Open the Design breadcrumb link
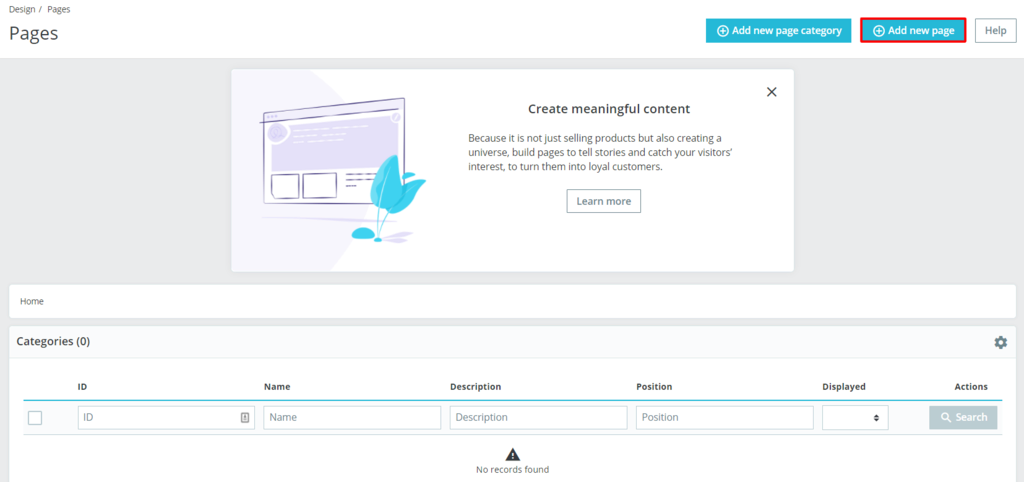This screenshot has height=482, width=1024. (x=23, y=9)
